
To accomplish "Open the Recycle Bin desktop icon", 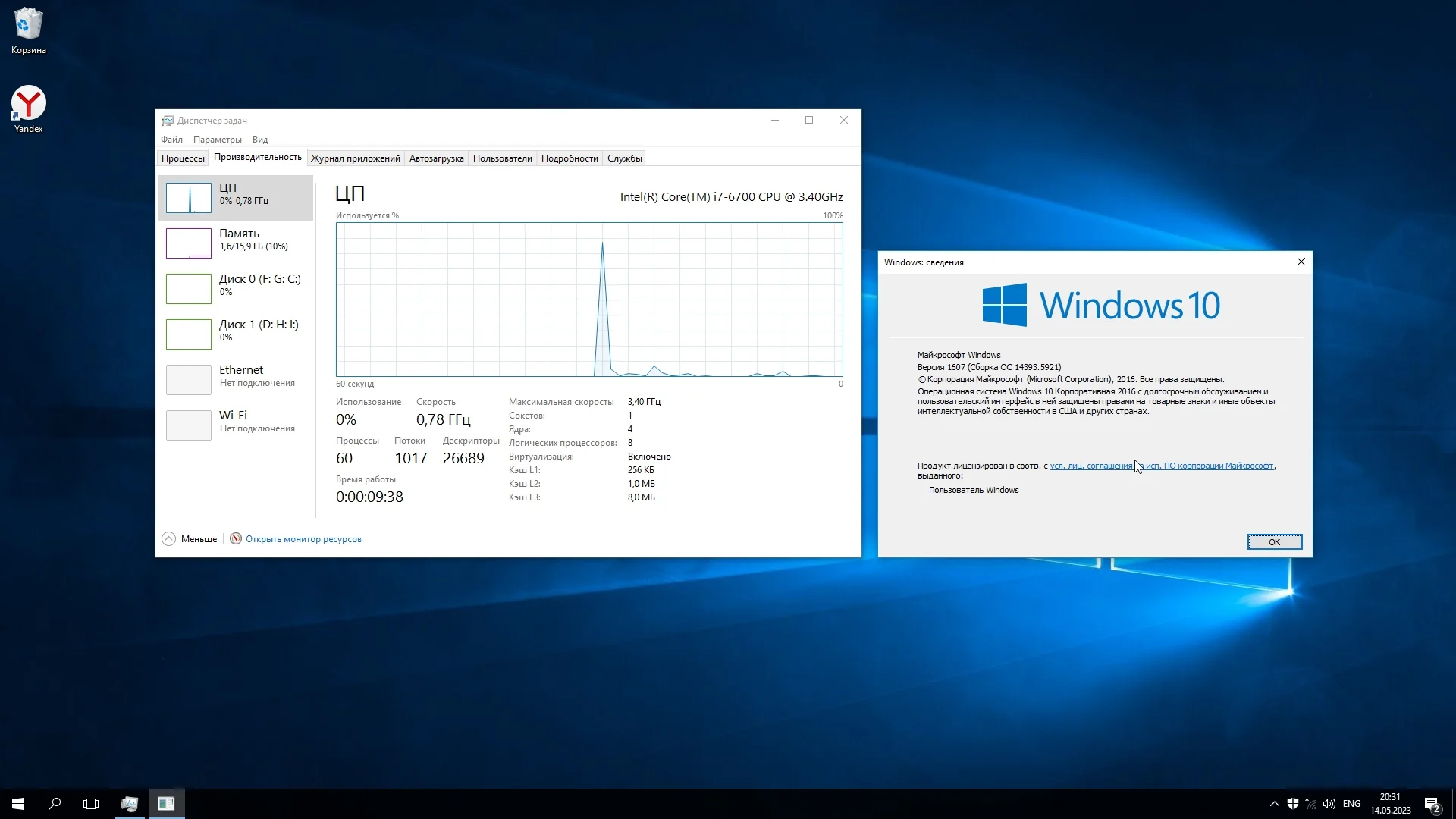I will 28,30.
